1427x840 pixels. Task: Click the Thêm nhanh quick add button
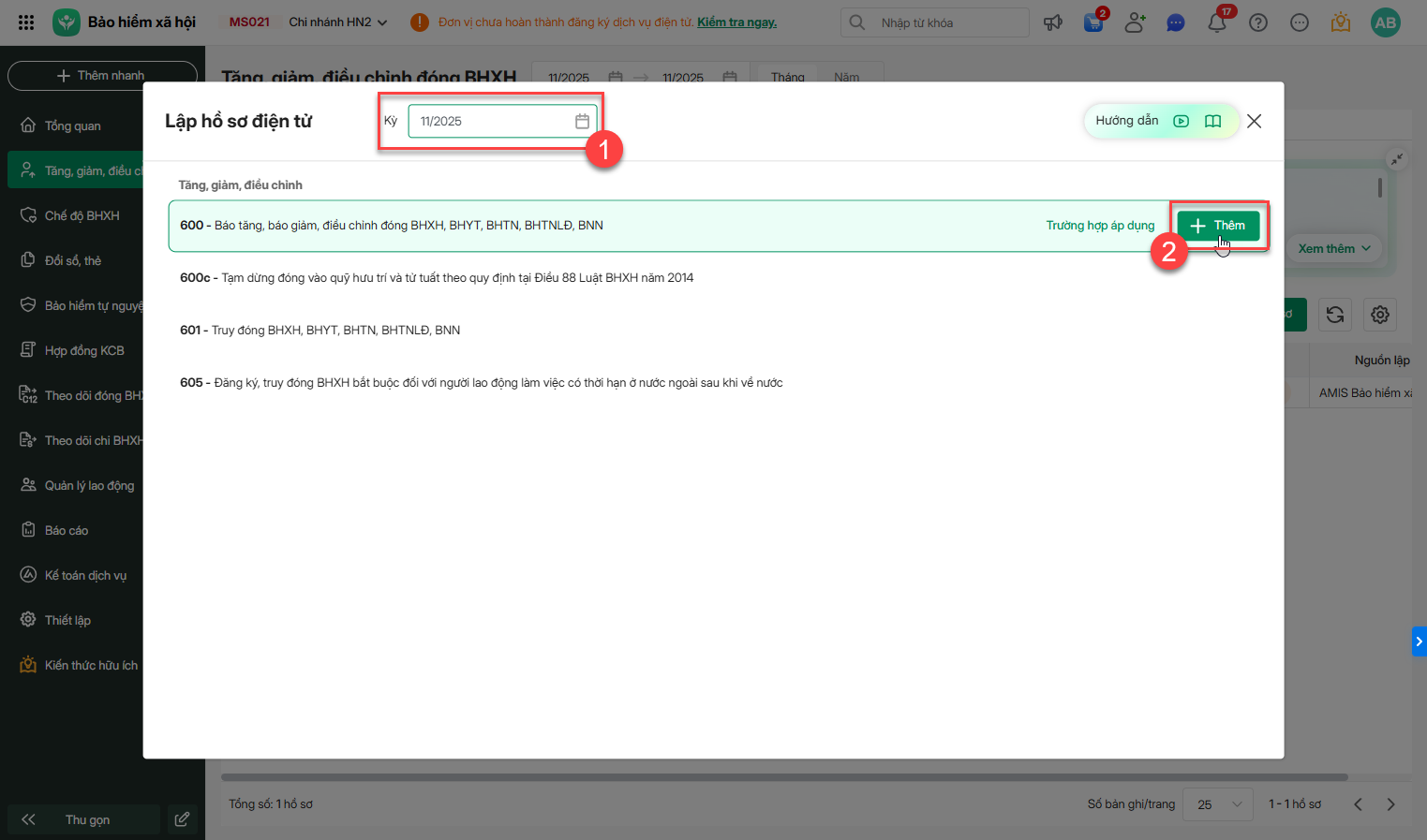click(102, 76)
